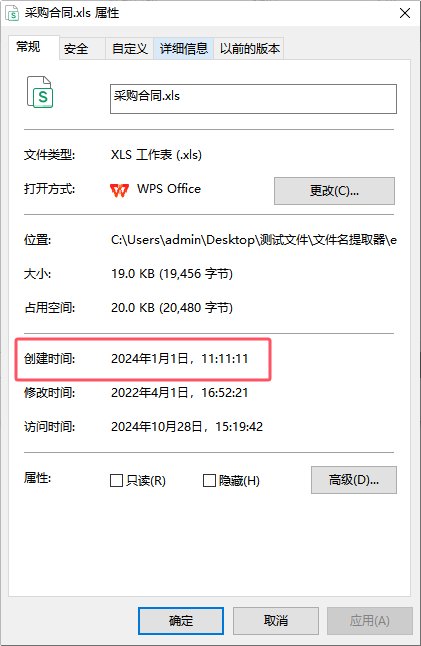Toggle the 隐藏(H) hidden checkbox

click(209, 480)
